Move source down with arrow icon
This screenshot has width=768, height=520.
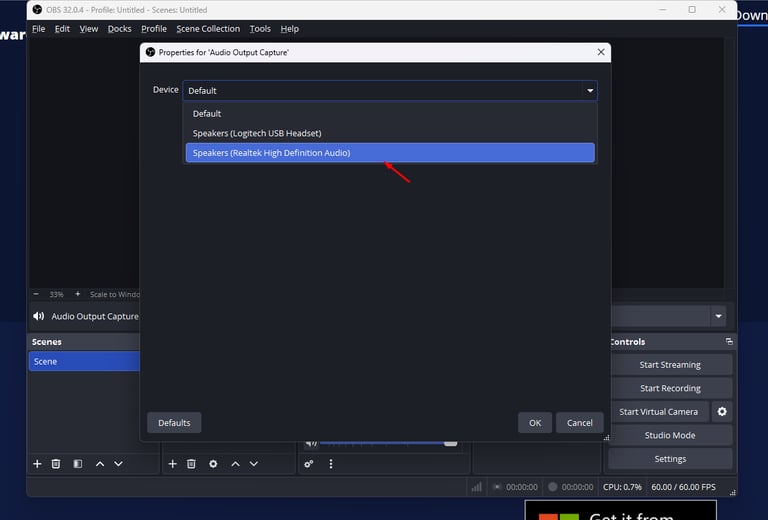coord(254,464)
